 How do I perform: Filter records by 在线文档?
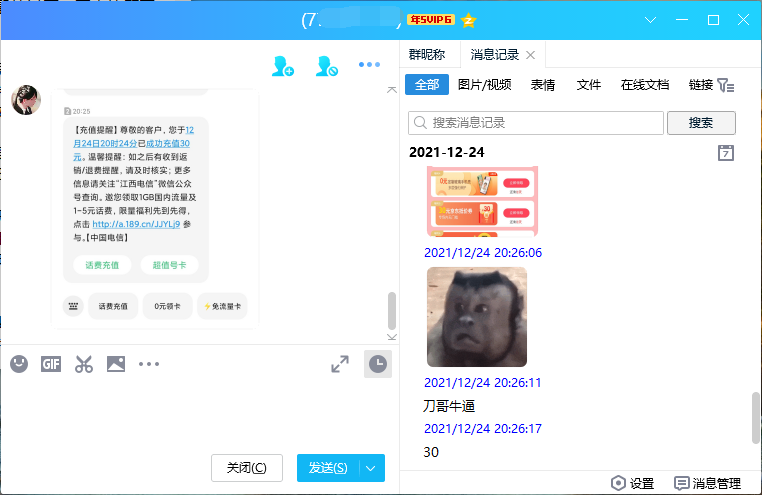(x=645, y=85)
